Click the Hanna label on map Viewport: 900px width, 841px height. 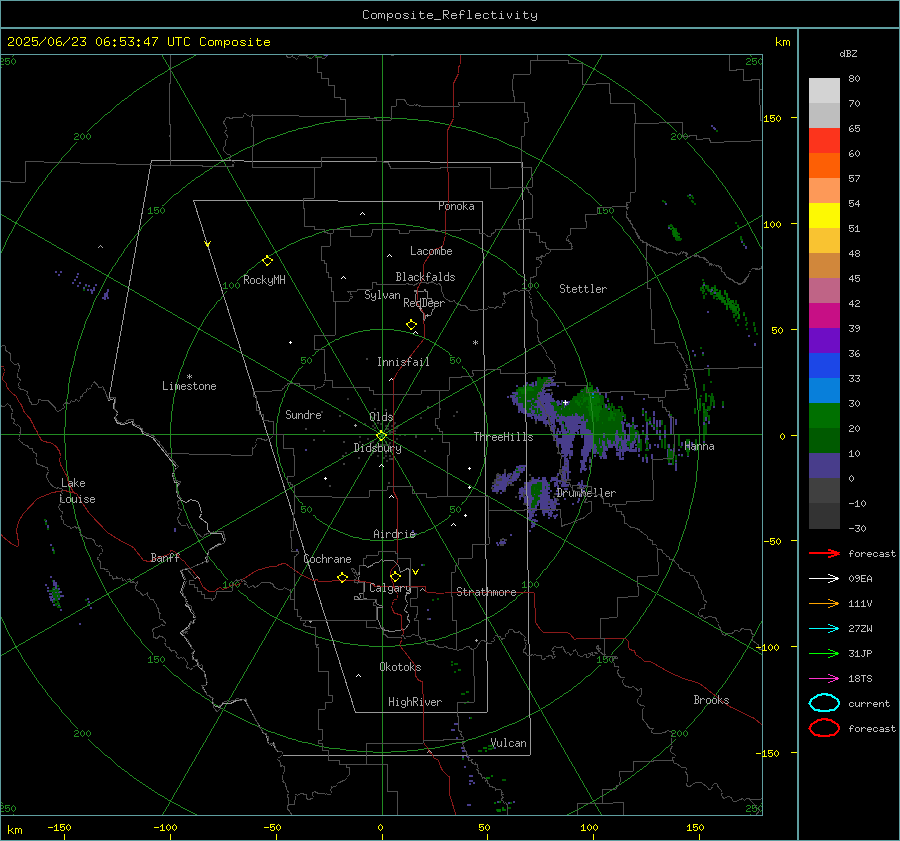tap(699, 446)
